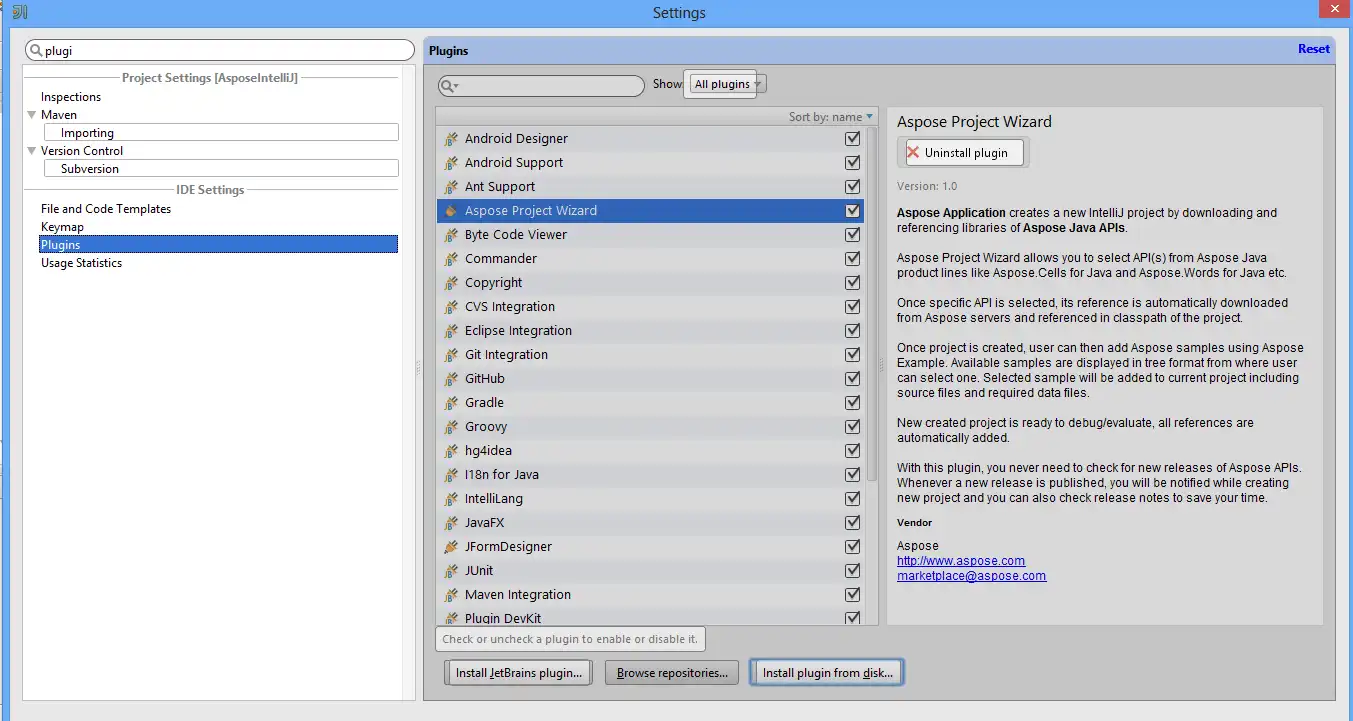
Task: Select the Plugin DevKit row
Action: pos(650,618)
